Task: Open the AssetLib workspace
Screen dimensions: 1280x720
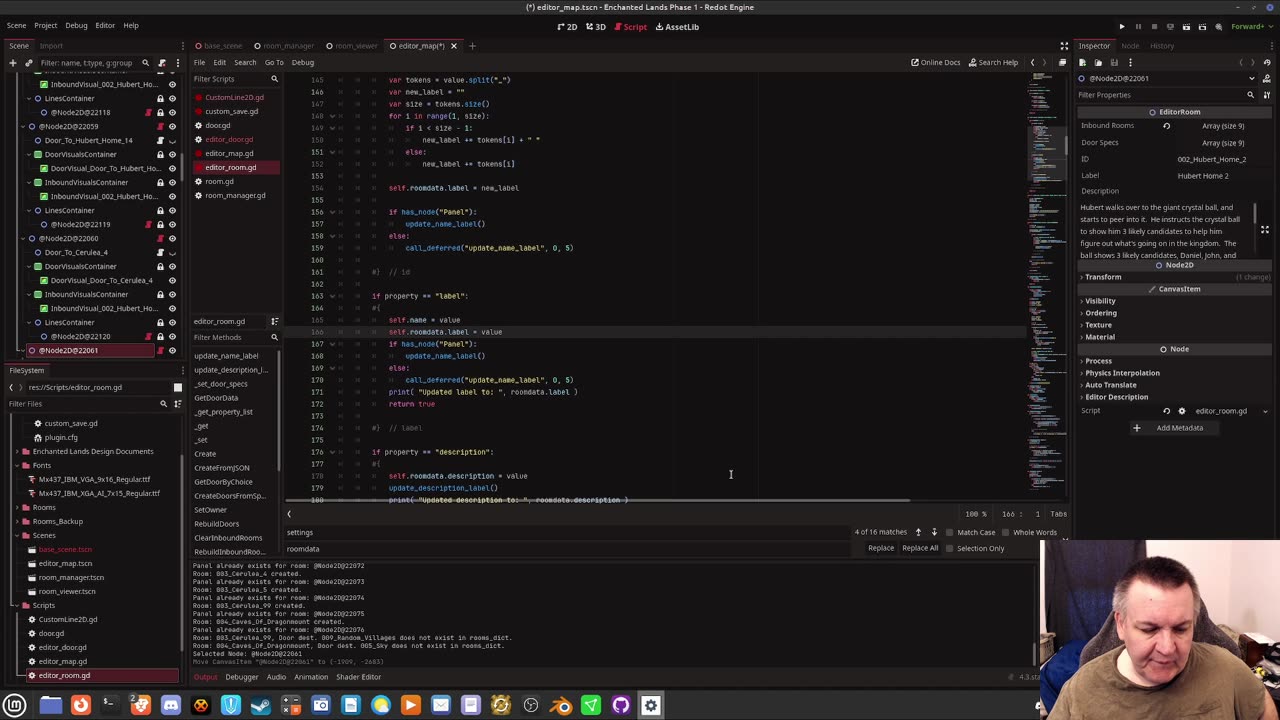Action: coord(677,27)
